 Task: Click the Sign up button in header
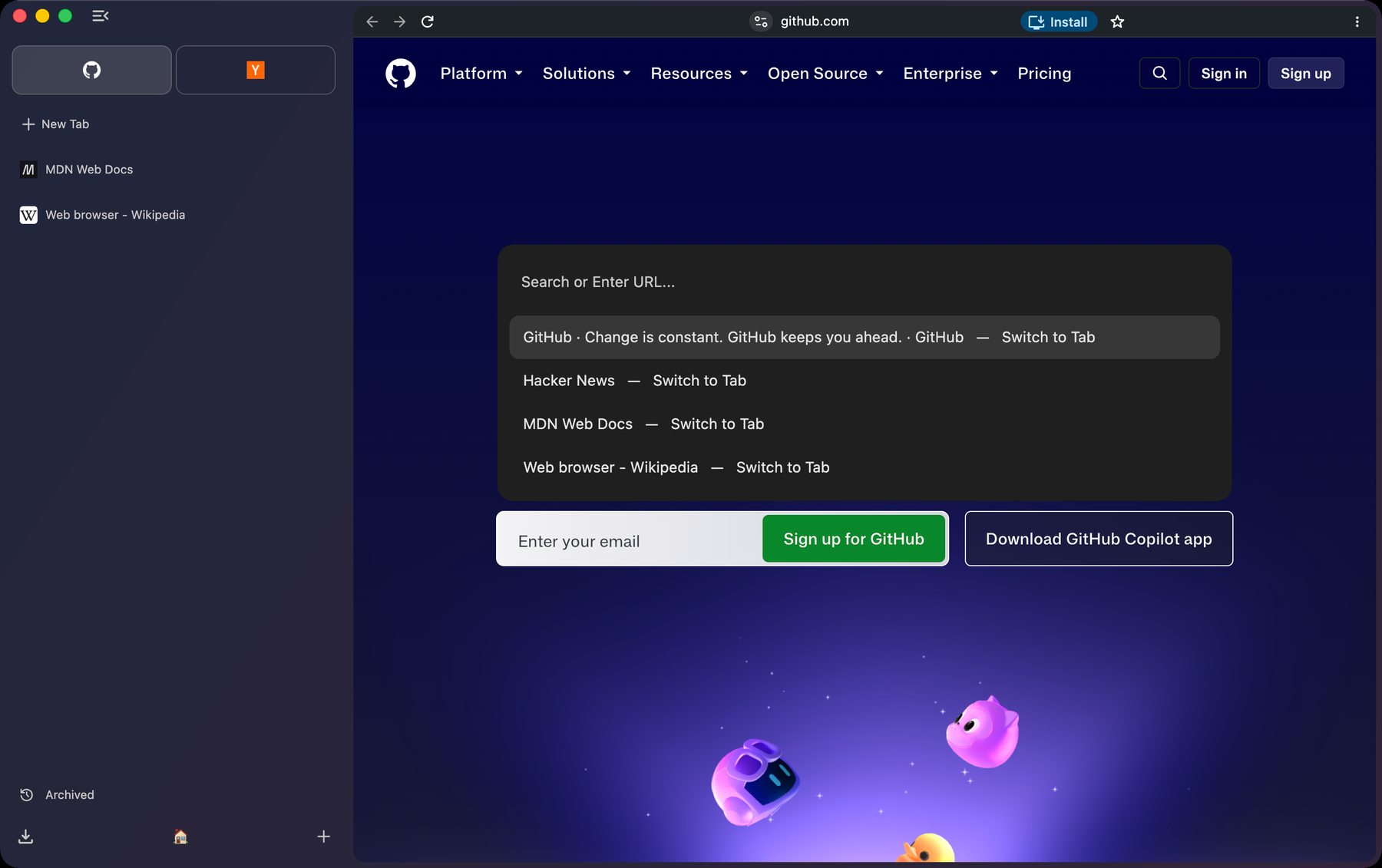point(1305,73)
